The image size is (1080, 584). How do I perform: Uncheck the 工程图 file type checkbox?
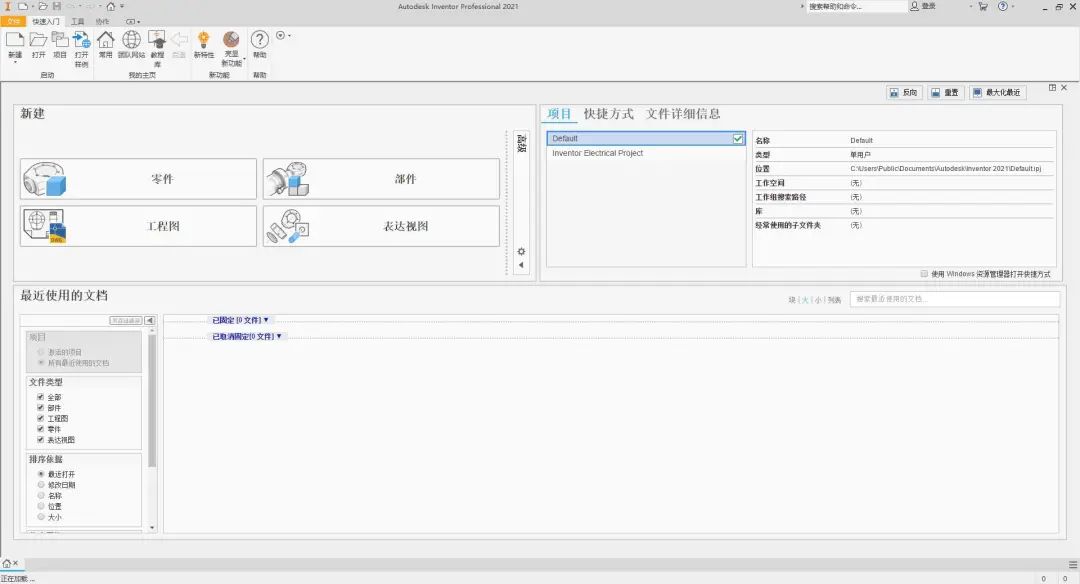point(41,418)
